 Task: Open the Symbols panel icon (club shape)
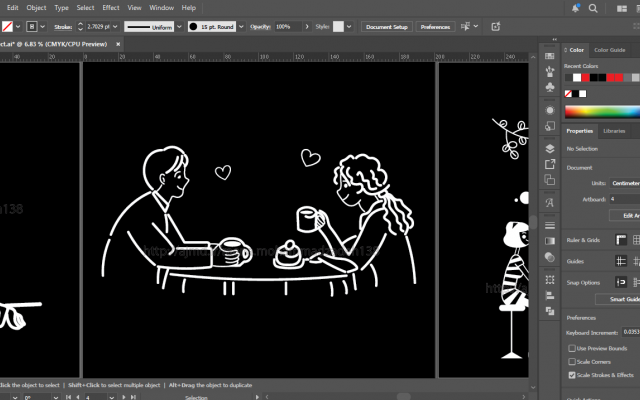(550, 87)
